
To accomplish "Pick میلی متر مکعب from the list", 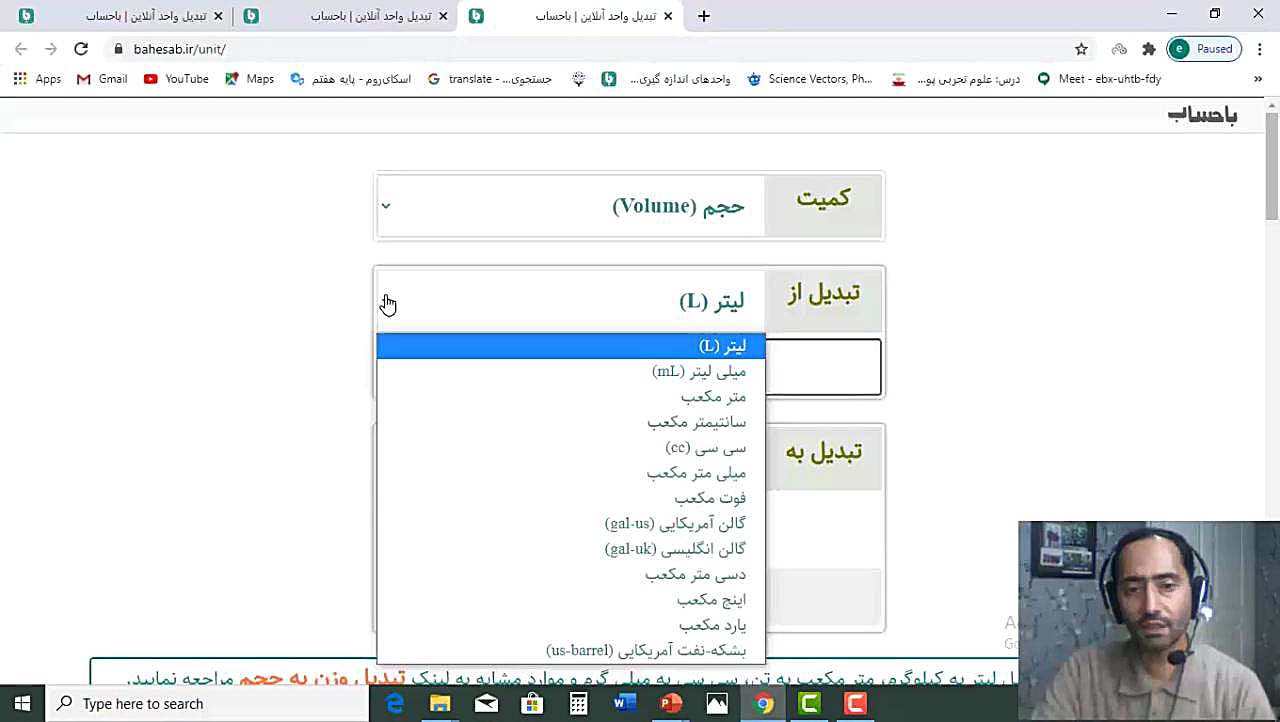I will 570,473.
